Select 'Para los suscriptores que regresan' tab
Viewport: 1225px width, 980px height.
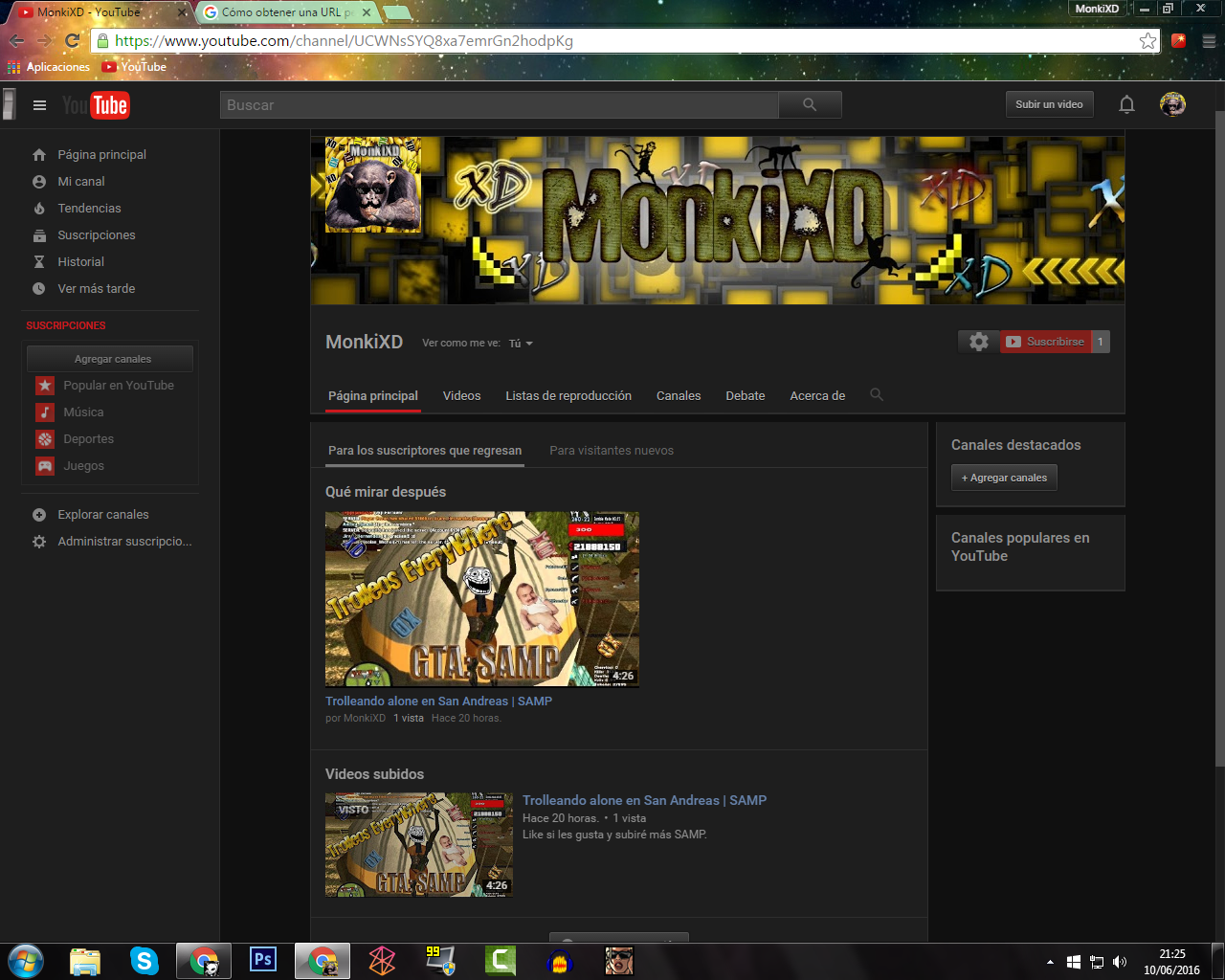click(425, 450)
